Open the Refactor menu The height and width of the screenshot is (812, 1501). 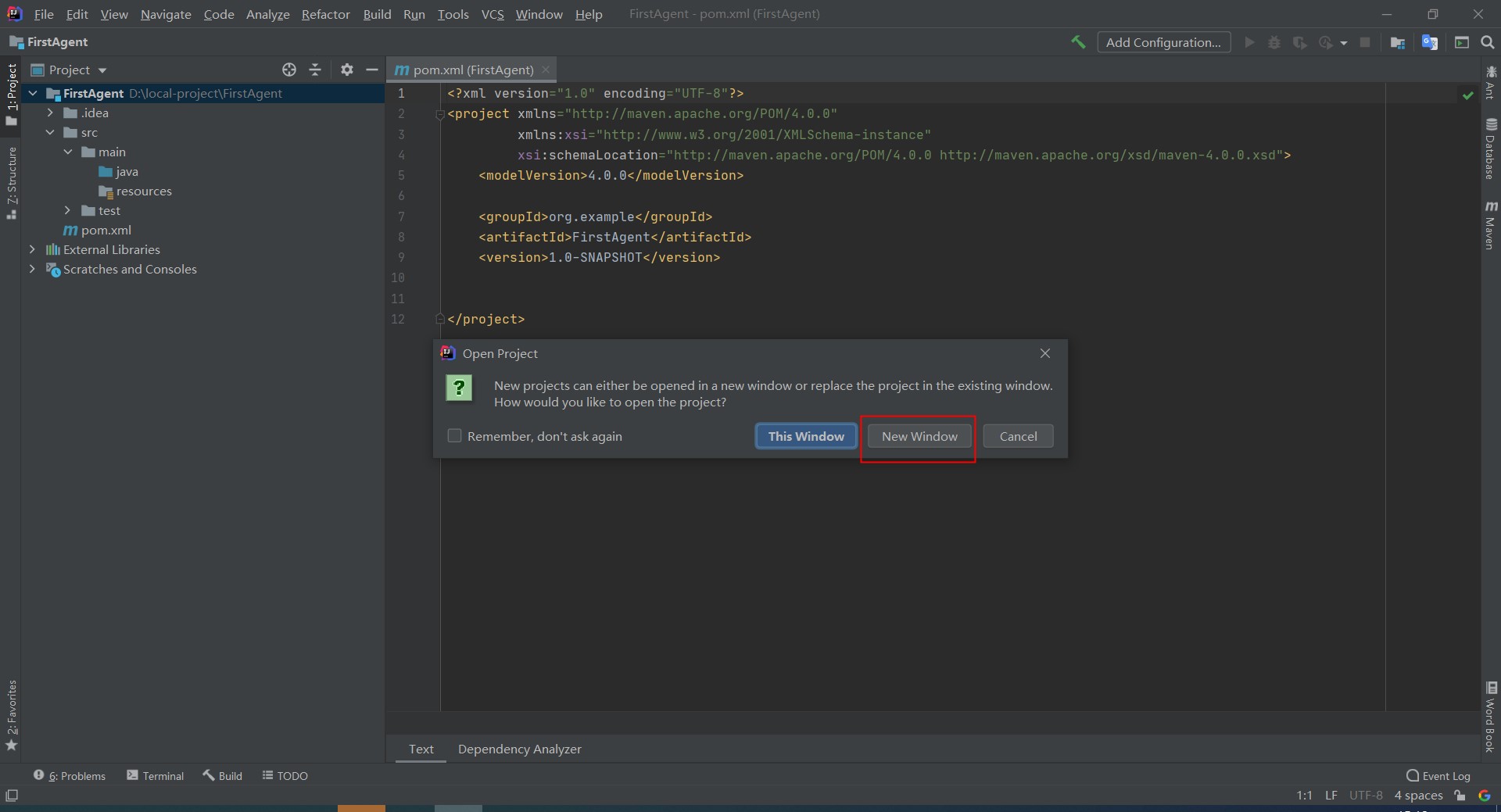pos(326,14)
